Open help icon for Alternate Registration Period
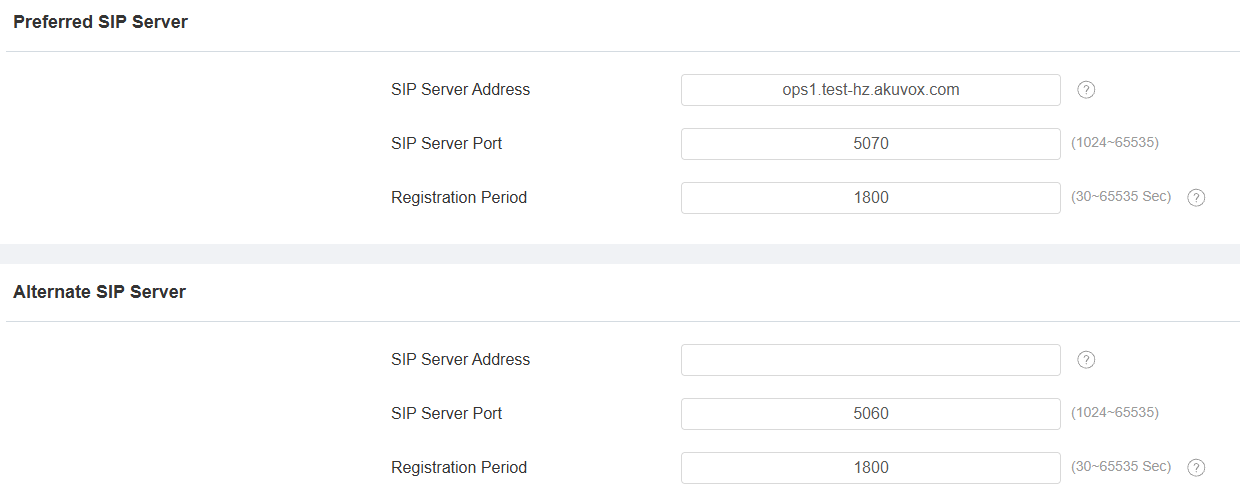Image resolution: width=1240 pixels, height=495 pixels. [1196, 468]
